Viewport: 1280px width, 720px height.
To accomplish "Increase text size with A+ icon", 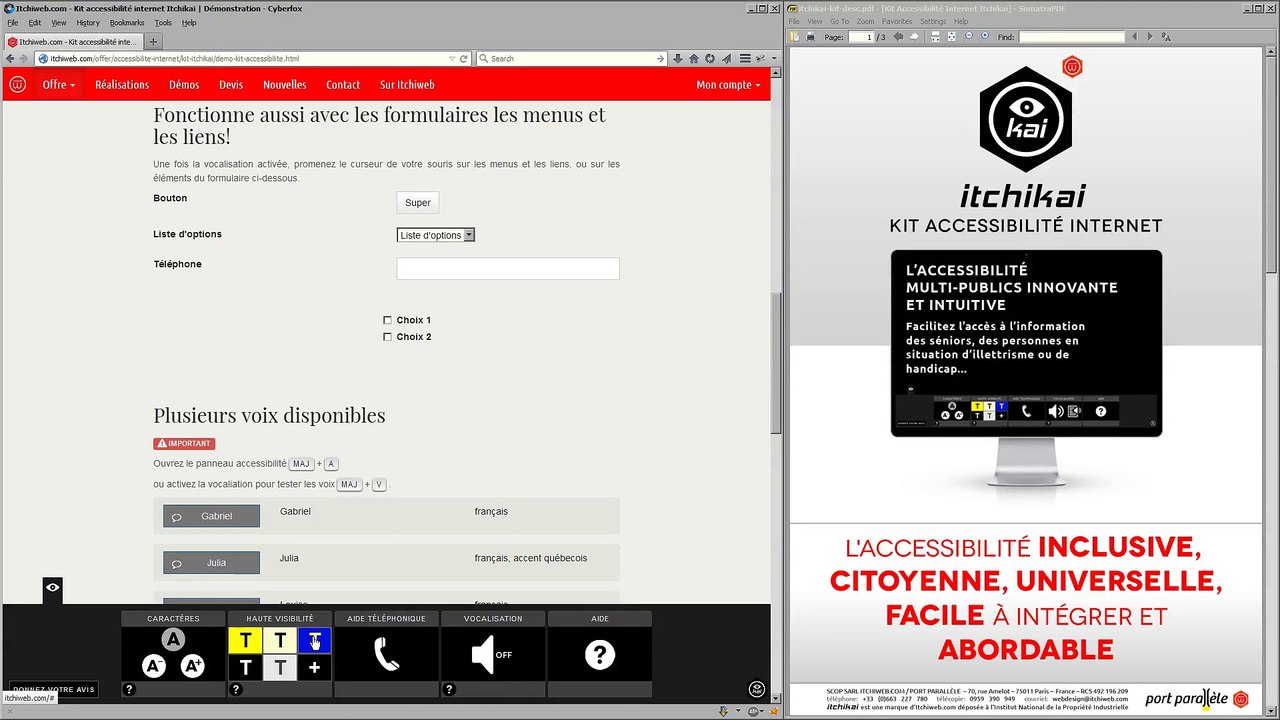I will coord(192,666).
